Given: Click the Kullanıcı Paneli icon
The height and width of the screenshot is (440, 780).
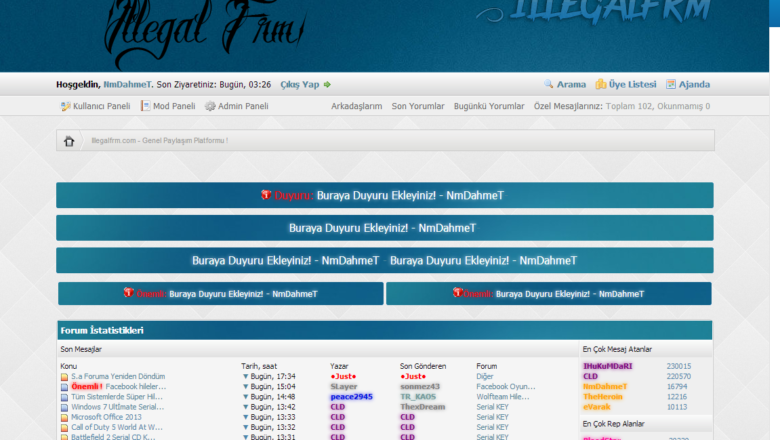Looking at the screenshot, I should [65, 106].
